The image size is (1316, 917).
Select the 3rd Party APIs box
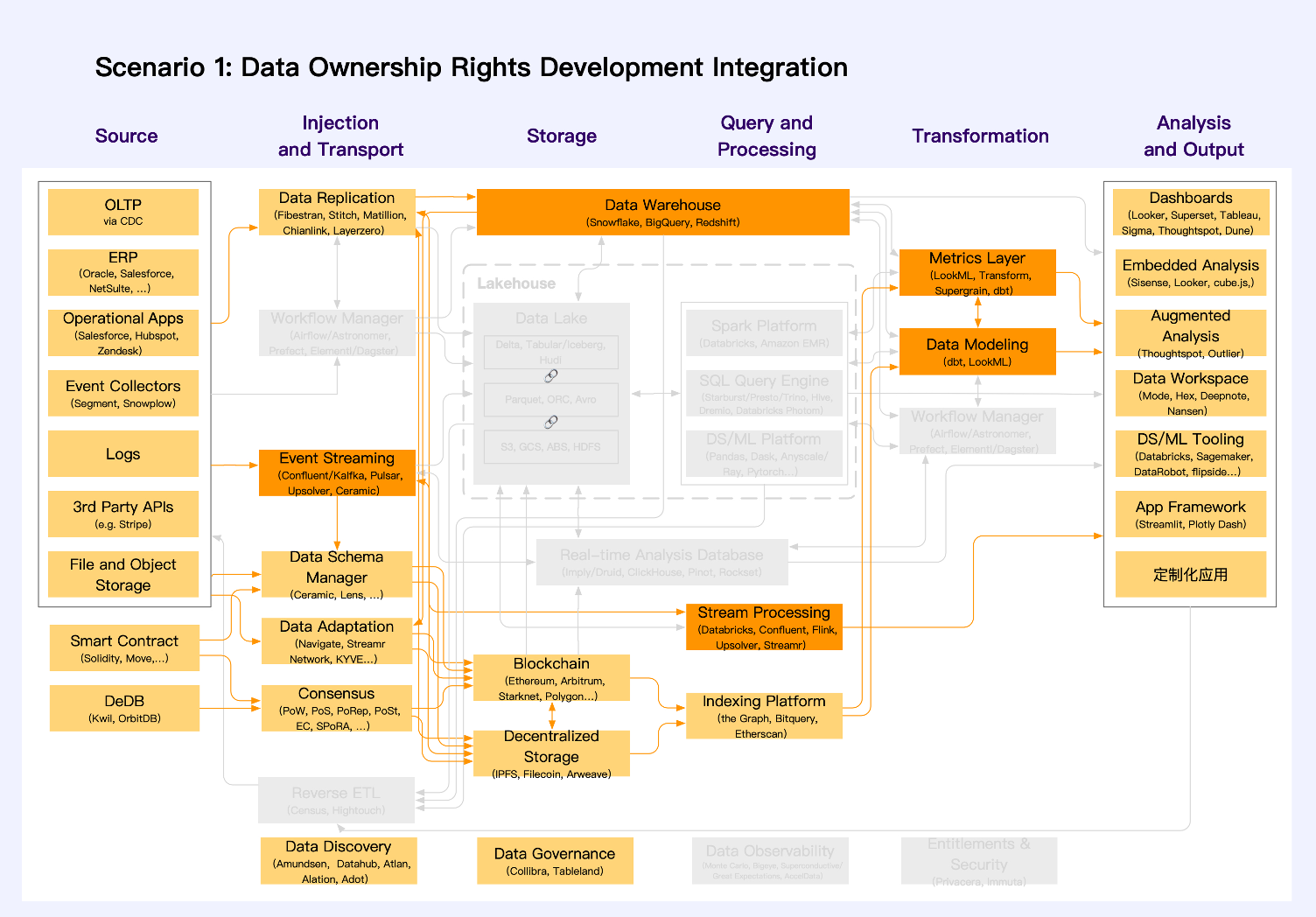[x=123, y=514]
